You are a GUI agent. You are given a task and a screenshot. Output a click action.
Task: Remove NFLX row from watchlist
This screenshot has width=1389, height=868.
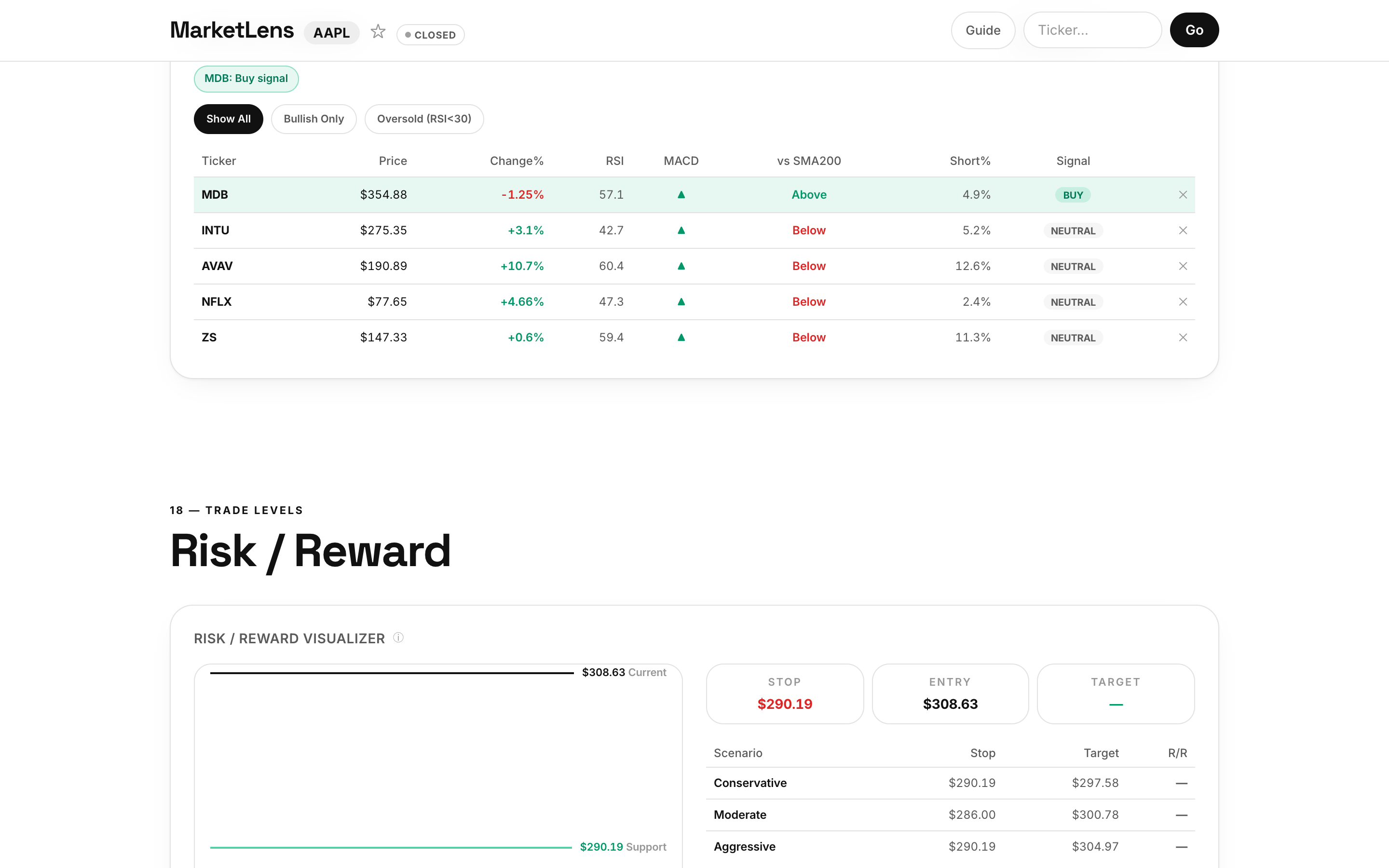click(1183, 302)
